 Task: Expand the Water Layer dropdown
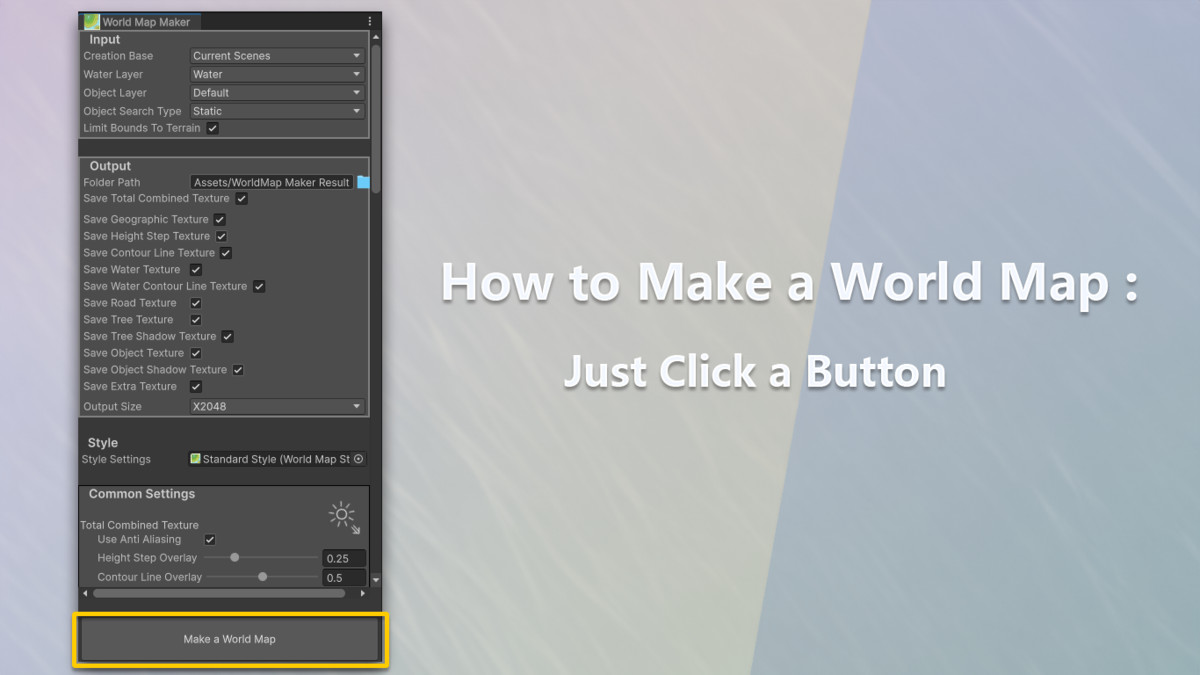[277, 74]
